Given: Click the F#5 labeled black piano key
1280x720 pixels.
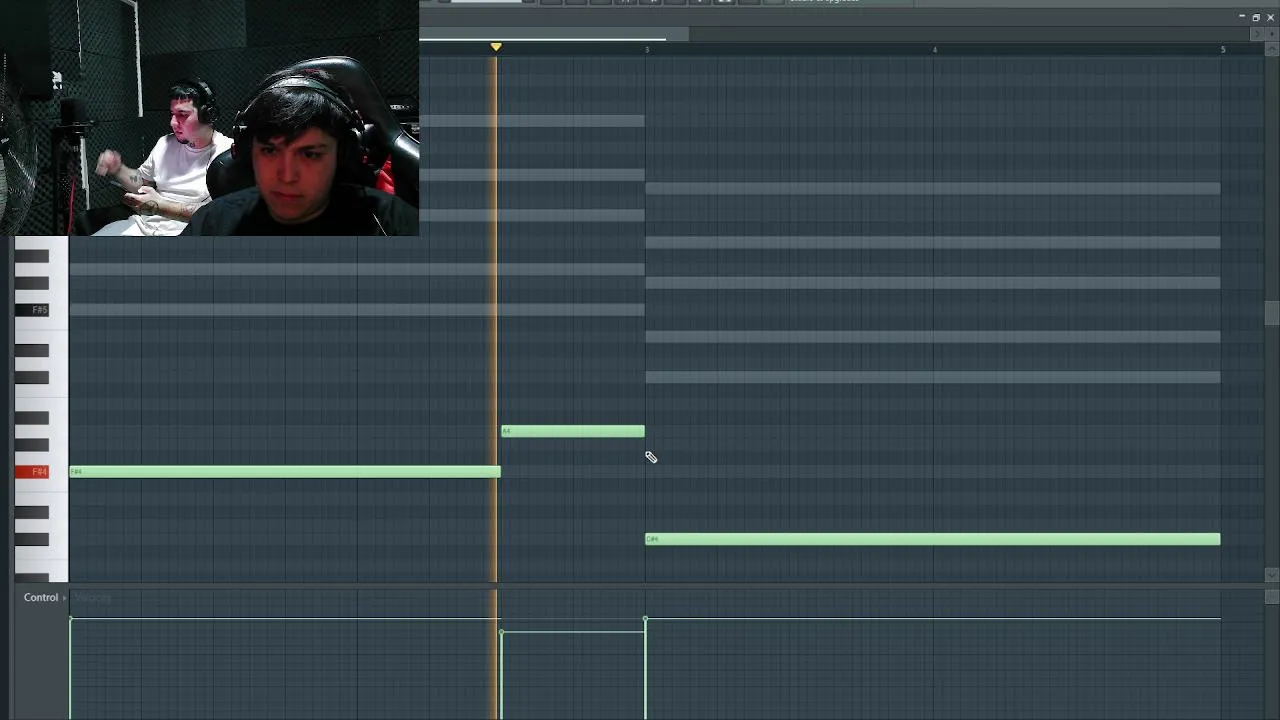Looking at the screenshot, I should pyautogui.click(x=32, y=309).
